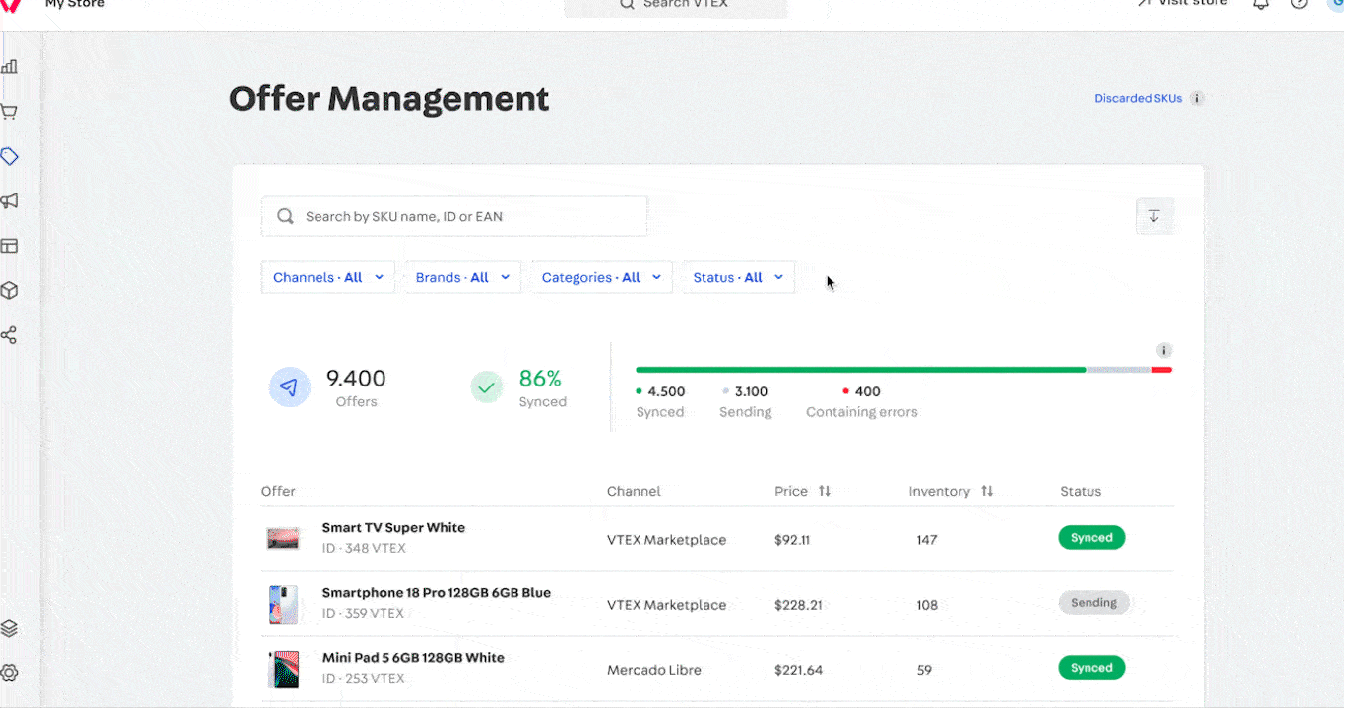Open the box inventory sidebar icon
This screenshot has width=1345, height=708.
(10, 291)
